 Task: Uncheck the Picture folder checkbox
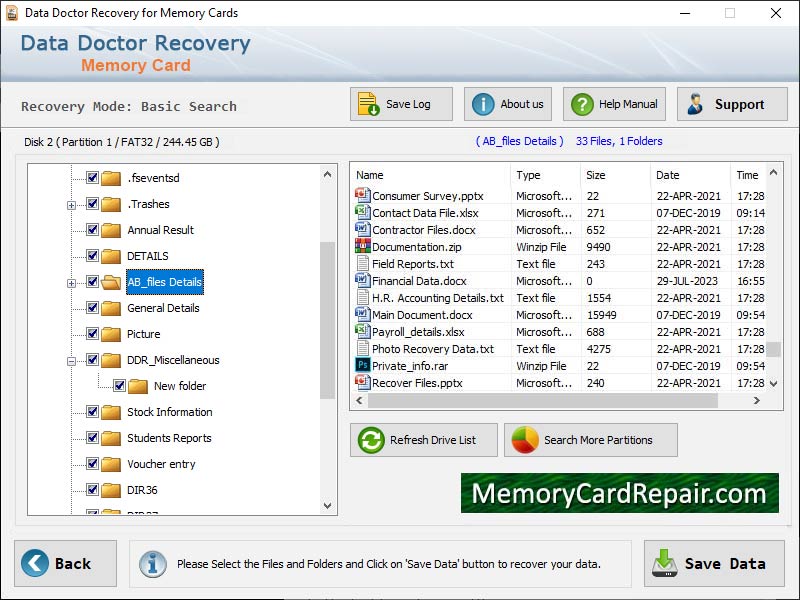tap(91, 334)
